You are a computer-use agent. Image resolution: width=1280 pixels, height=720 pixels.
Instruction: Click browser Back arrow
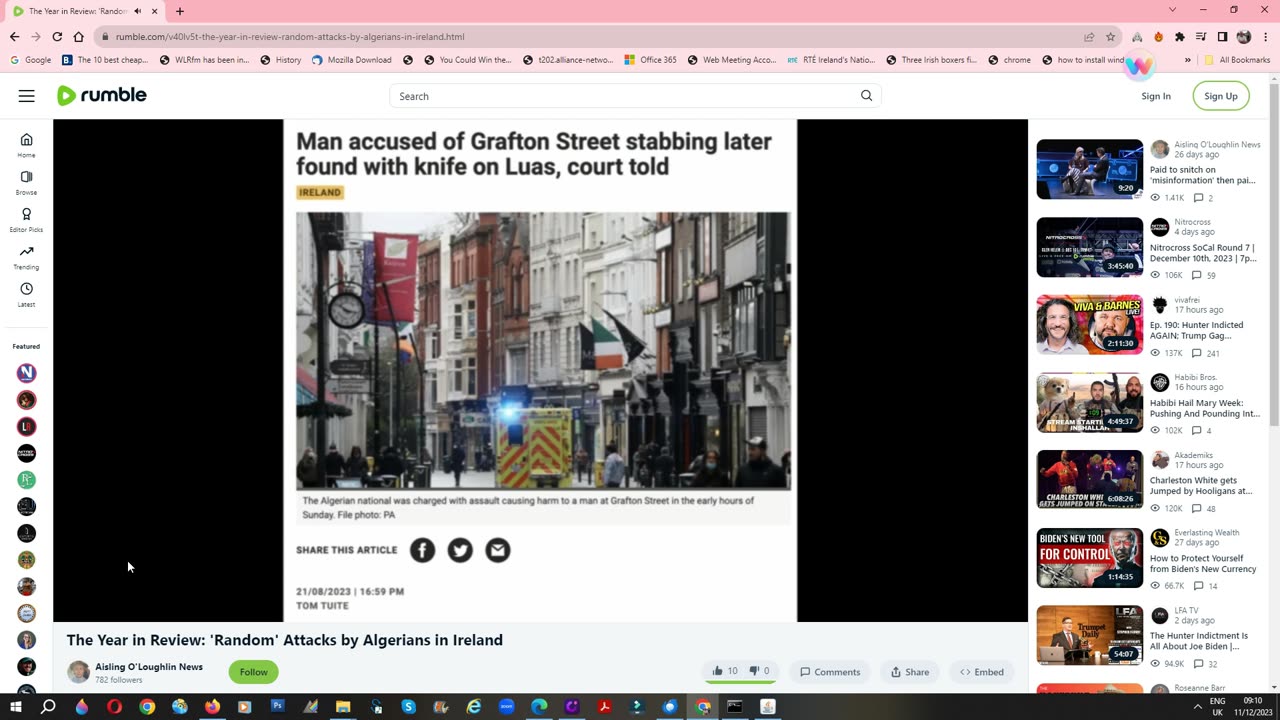[14, 37]
